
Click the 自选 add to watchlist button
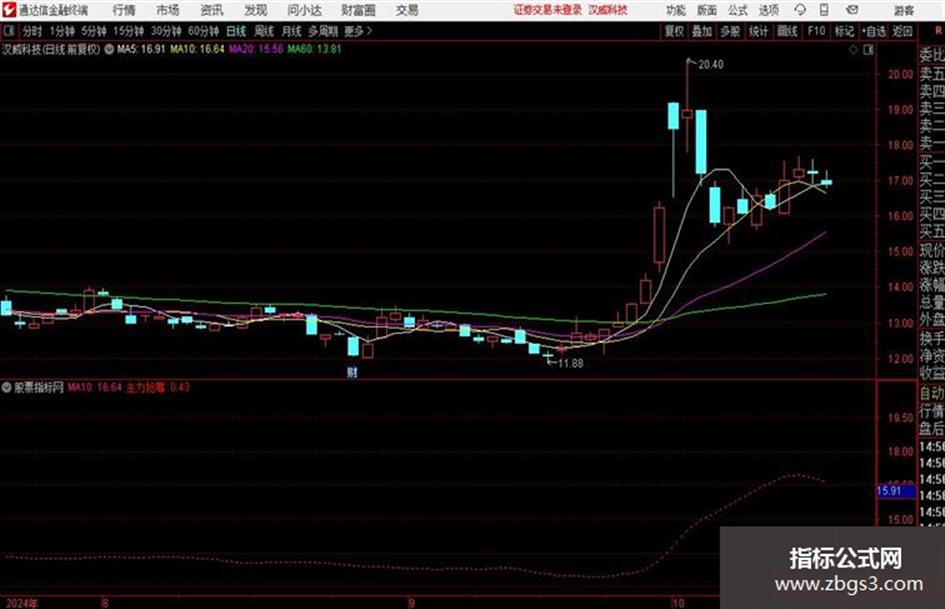coord(873,31)
